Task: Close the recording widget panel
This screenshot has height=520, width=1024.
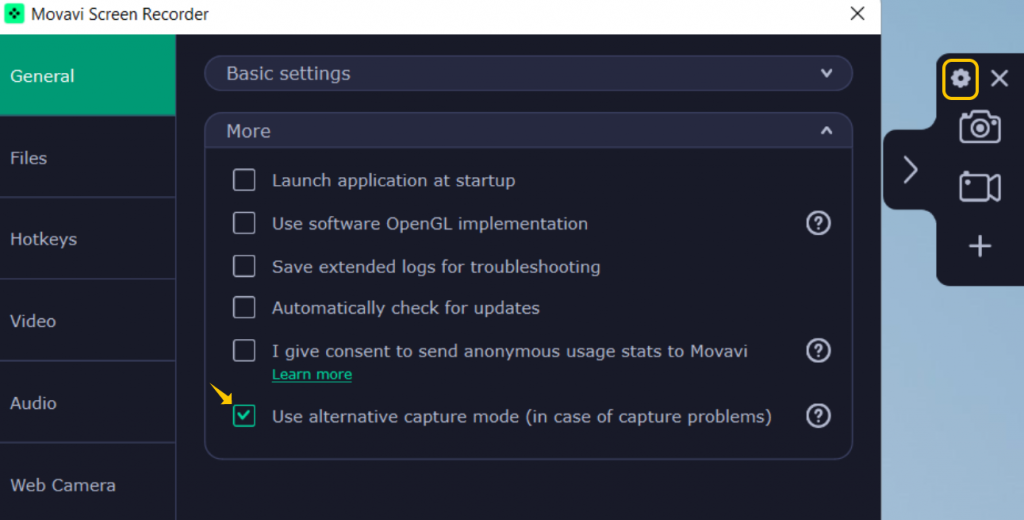Action: (999, 79)
